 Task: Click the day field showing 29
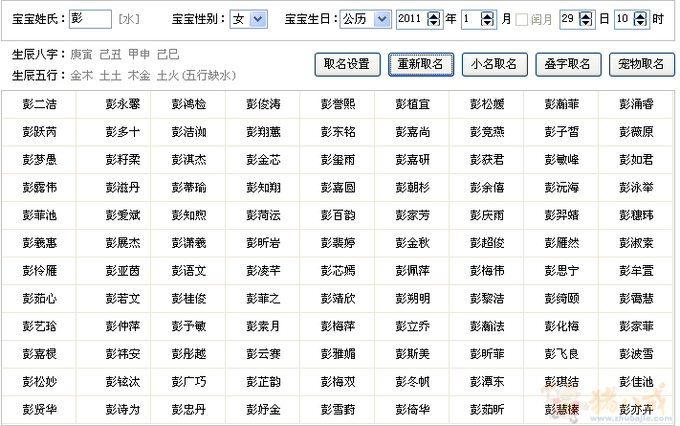coord(569,19)
